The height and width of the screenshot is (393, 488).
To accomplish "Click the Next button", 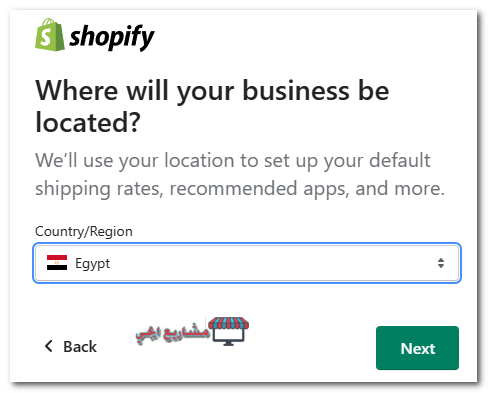I will [x=417, y=348].
